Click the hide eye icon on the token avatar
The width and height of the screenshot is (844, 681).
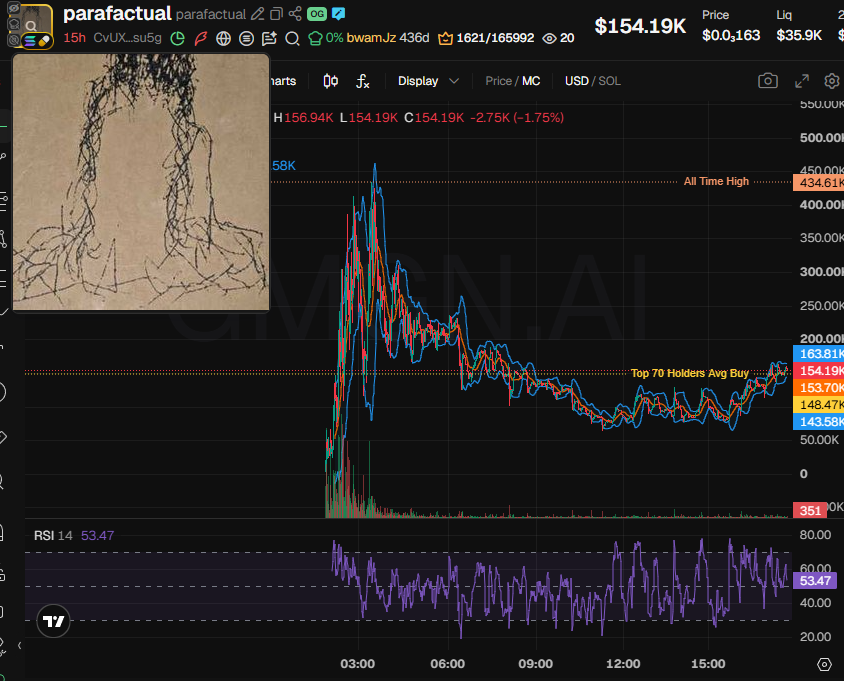click(x=14, y=8)
